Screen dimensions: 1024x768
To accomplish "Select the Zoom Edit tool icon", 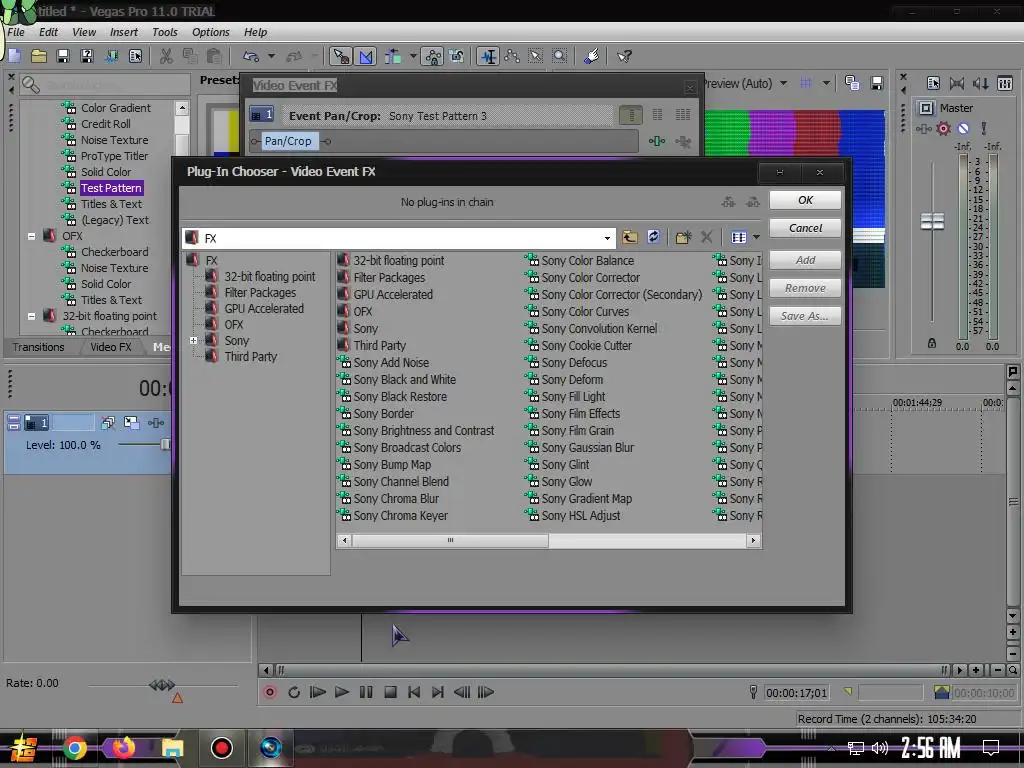I will tap(560, 56).
